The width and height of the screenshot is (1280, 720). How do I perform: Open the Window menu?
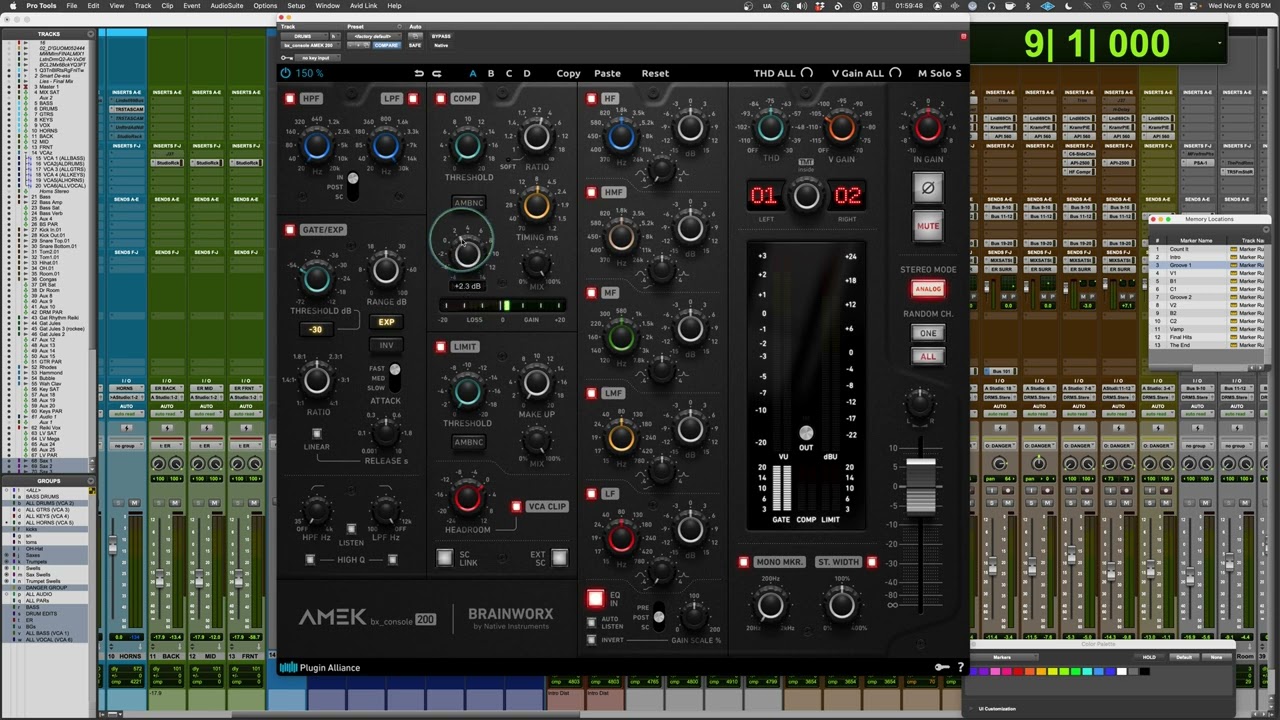click(x=327, y=6)
